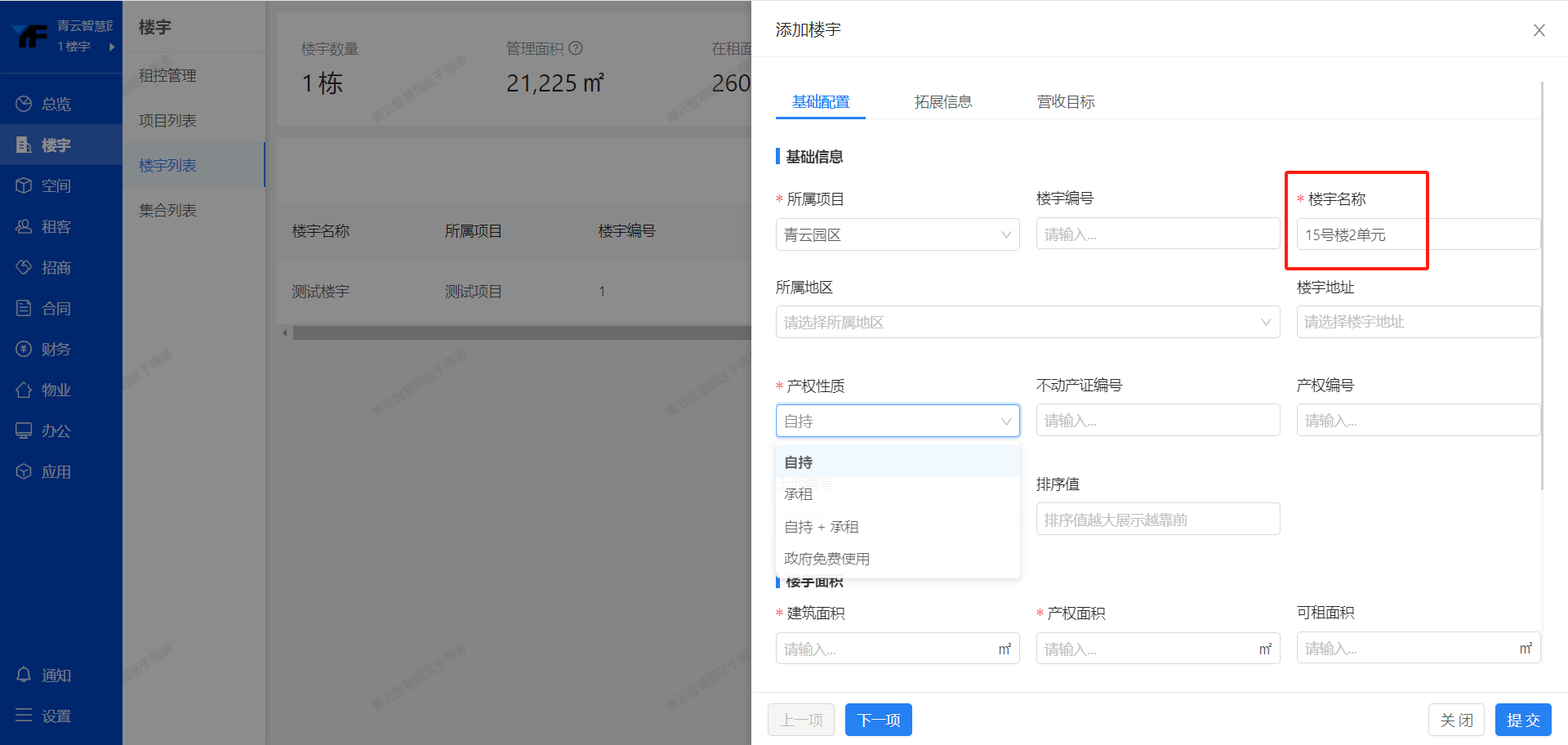
Task: Open the 所属地区 region dropdown
Action: [x=1027, y=322]
